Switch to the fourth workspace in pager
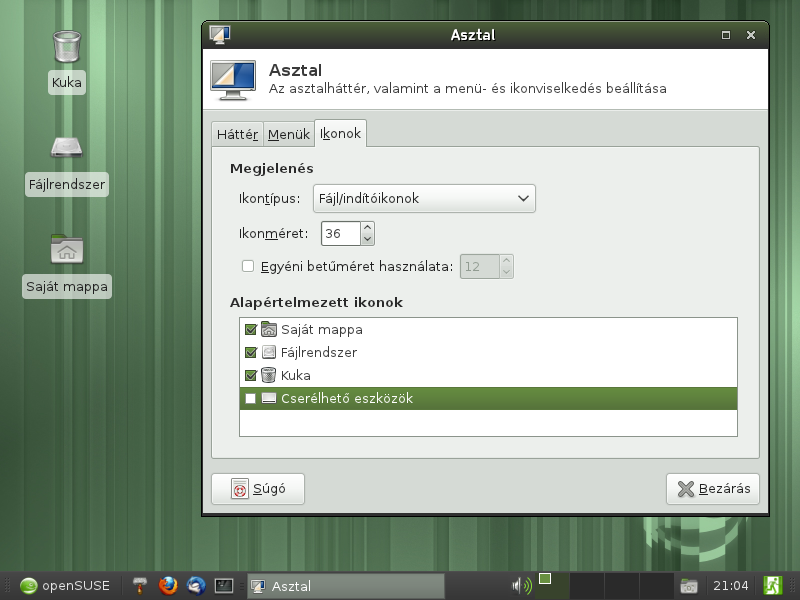Screen dimensions: 800x600 click(x=656, y=585)
